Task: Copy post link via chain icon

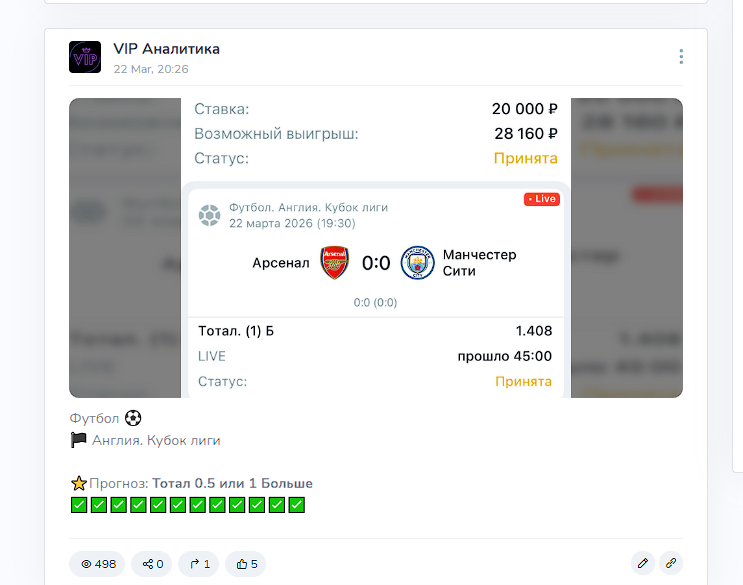Action: click(671, 563)
